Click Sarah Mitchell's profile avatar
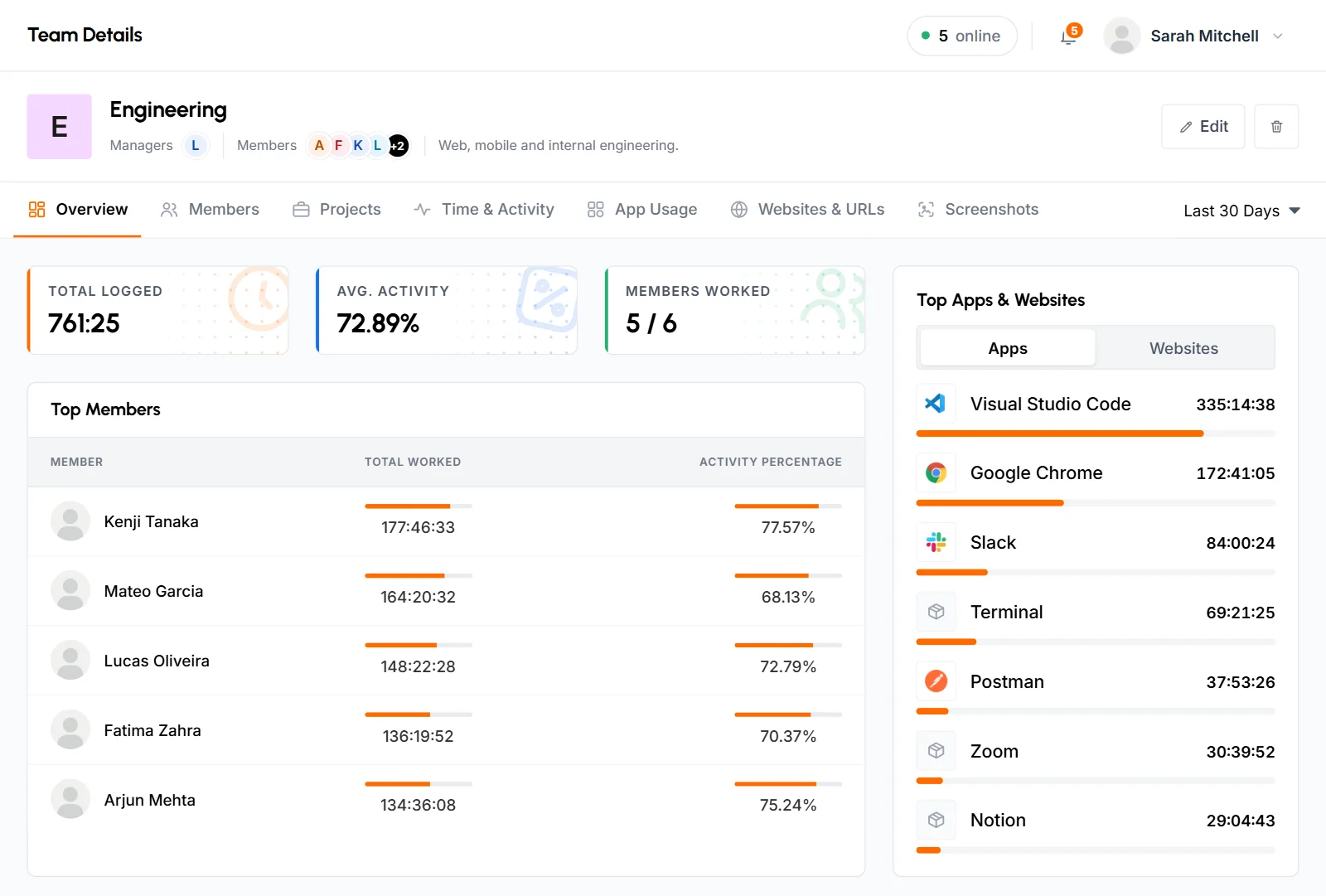Screen dimensions: 1326x896 (1121, 36)
